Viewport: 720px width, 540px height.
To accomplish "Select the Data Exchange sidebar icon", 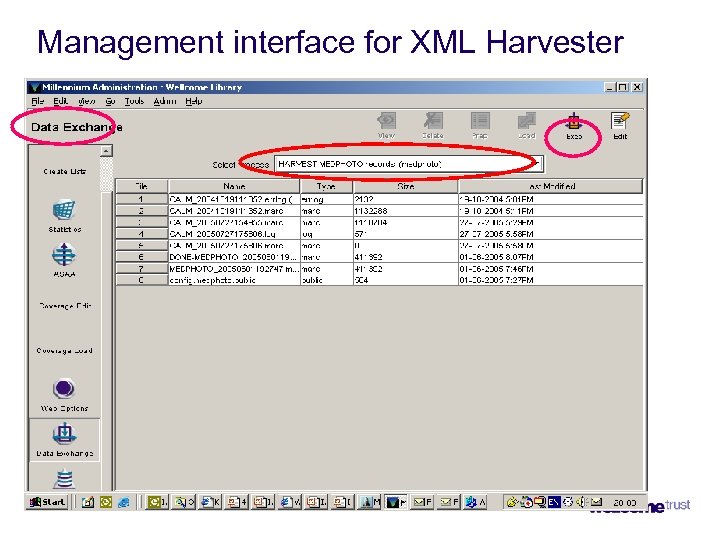I will point(64,434).
